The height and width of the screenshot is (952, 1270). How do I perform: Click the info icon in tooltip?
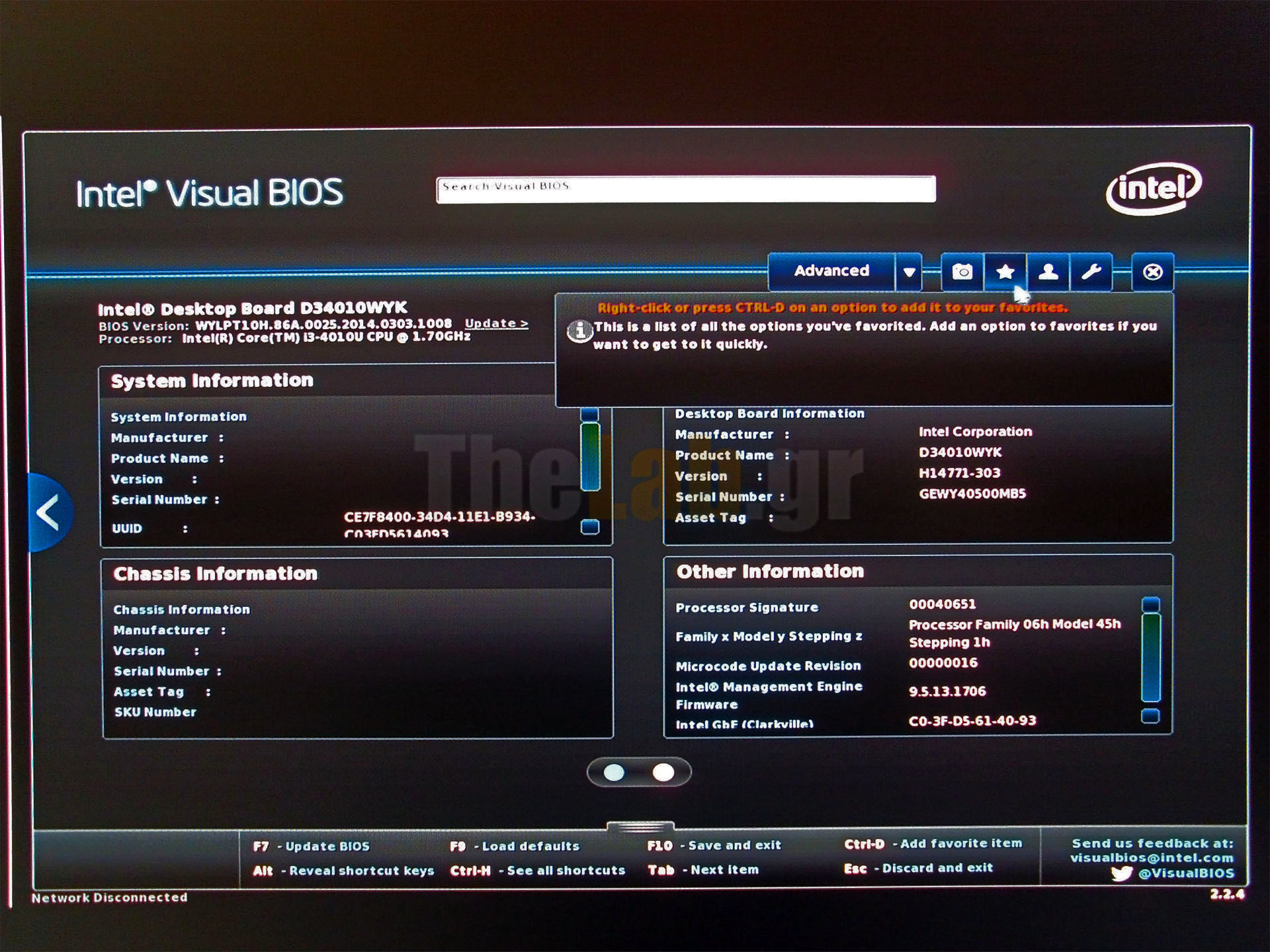580,331
